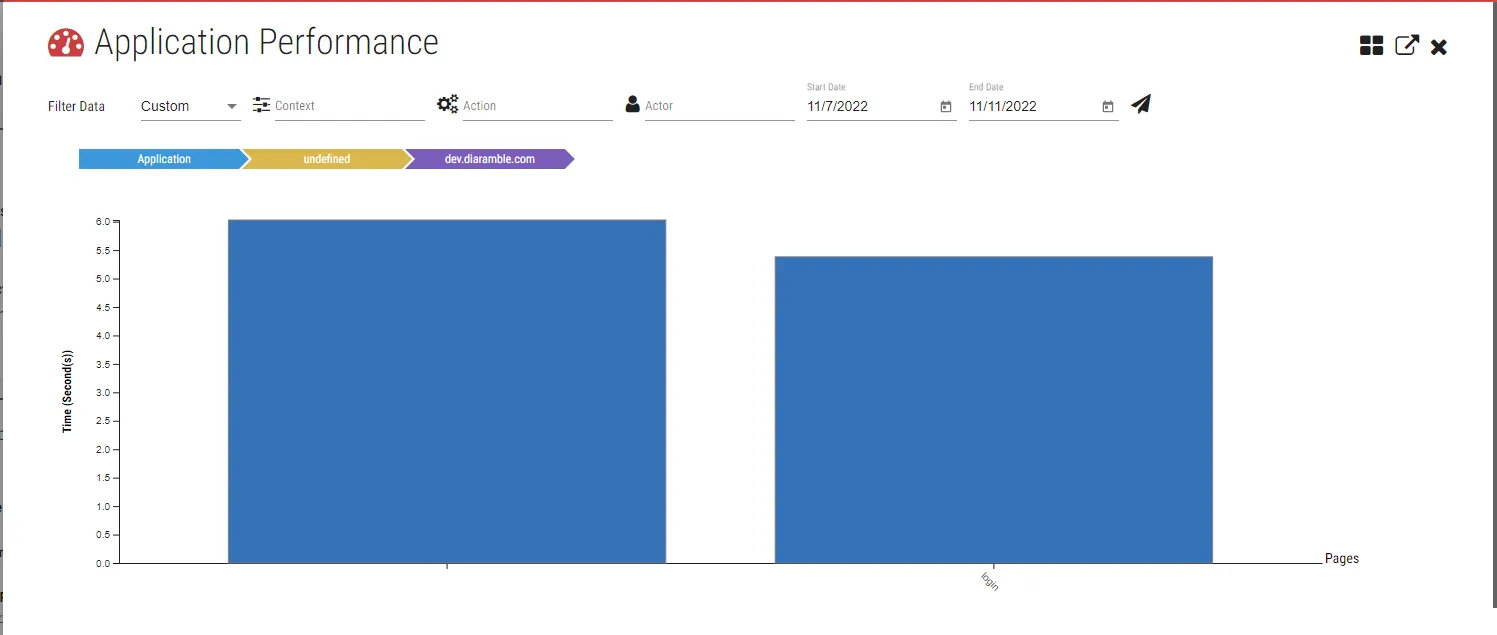Screen dimensions: 1497x635
Task: Click the paper plane submit icon
Action: coord(1141,104)
